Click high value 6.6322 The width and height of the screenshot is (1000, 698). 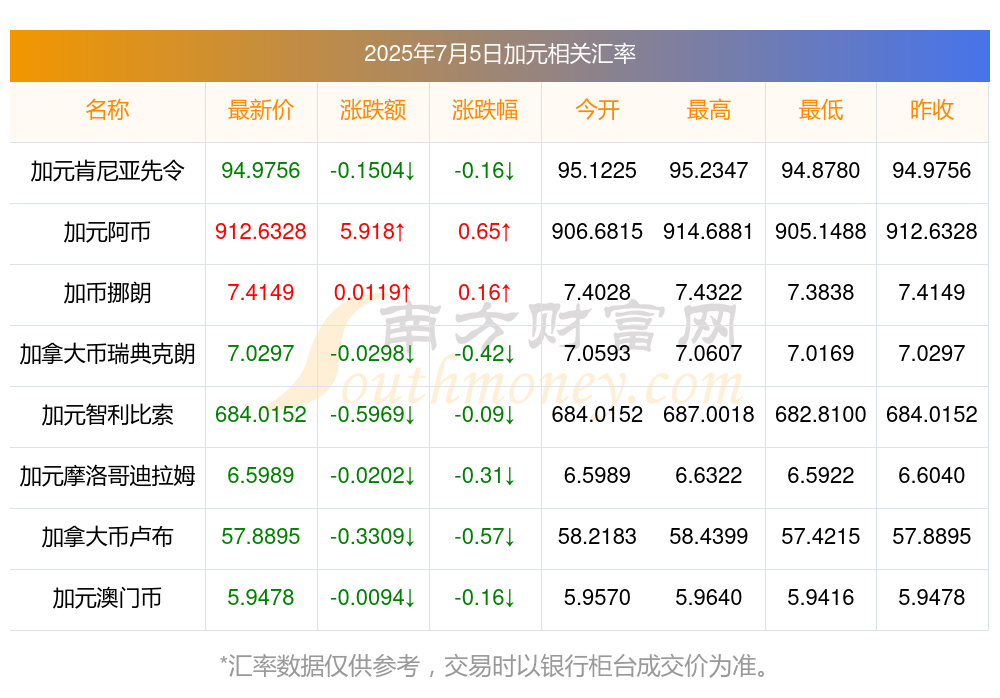[709, 475]
